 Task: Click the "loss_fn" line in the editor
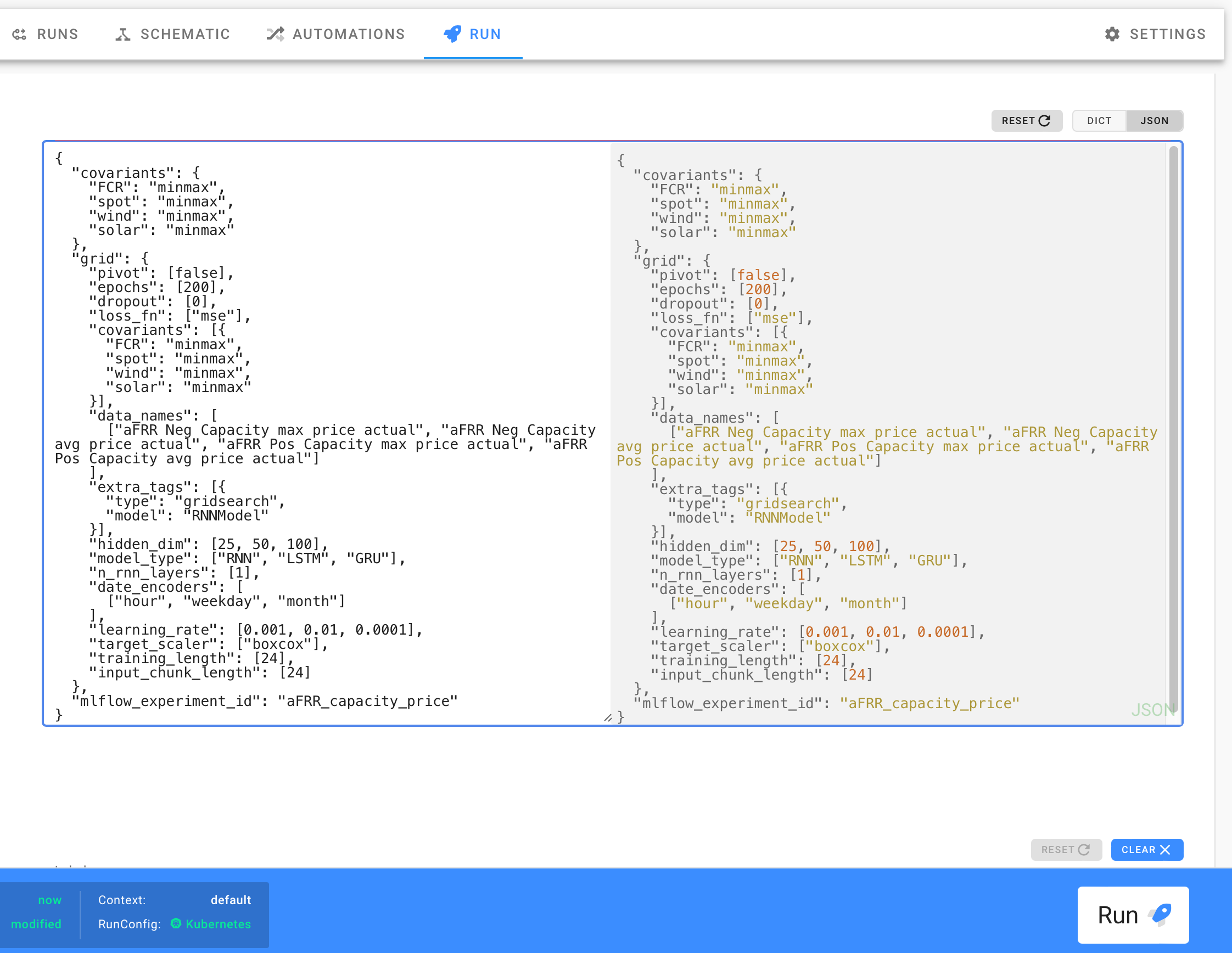(170, 316)
